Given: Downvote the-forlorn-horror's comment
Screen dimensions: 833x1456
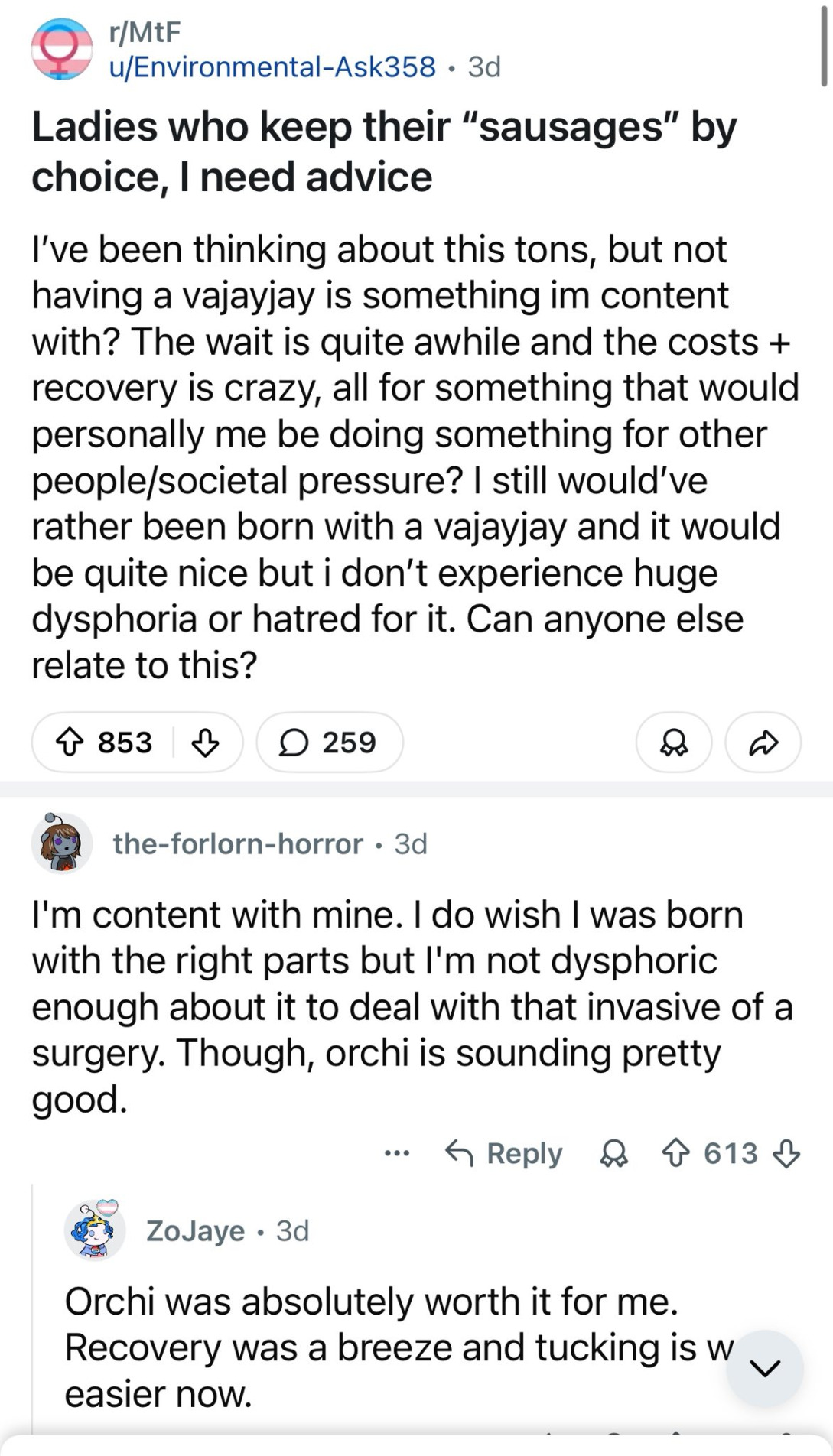Looking at the screenshot, I should click(786, 1153).
